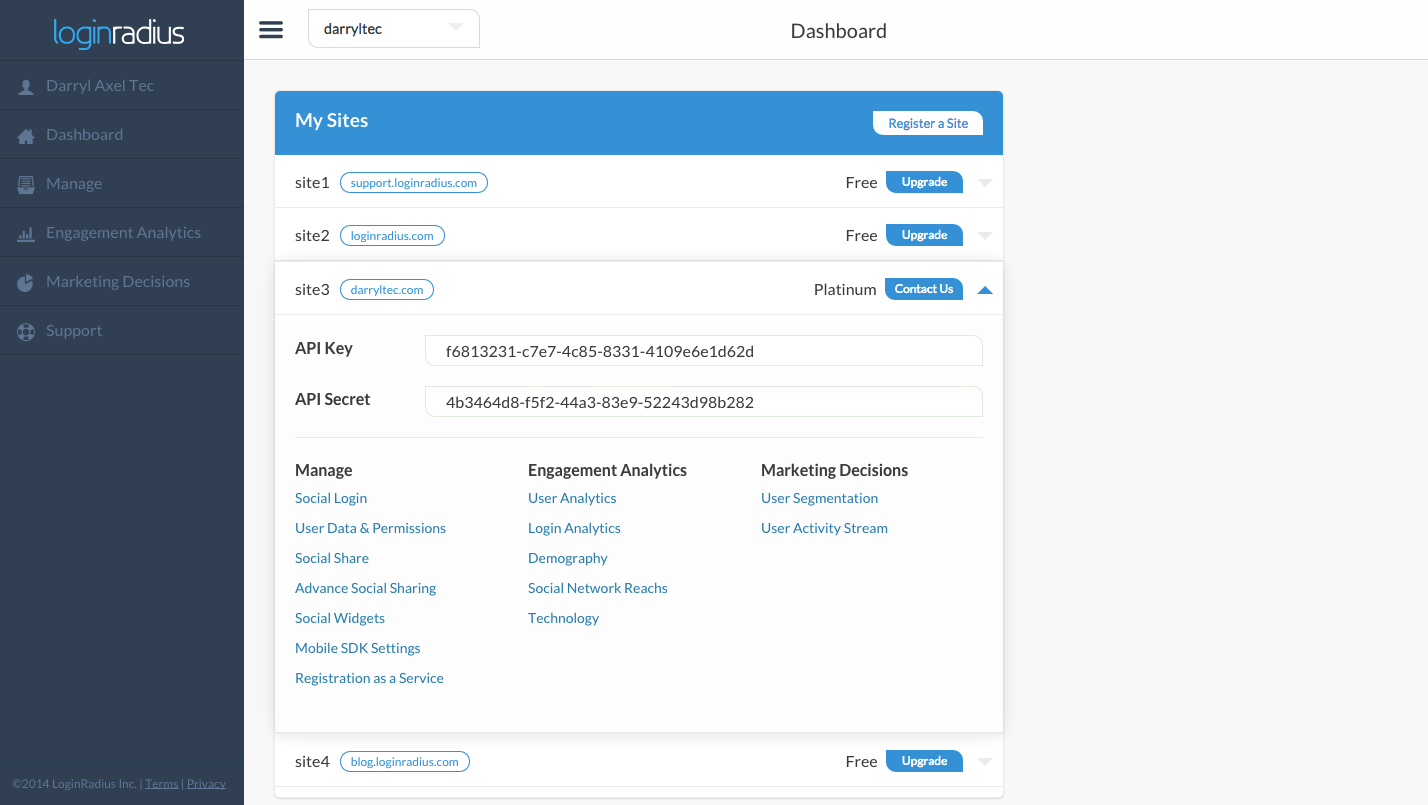Viewport: 1428px width, 805px height.
Task: Open the Social Login settings link
Action: pyautogui.click(x=331, y=497)
